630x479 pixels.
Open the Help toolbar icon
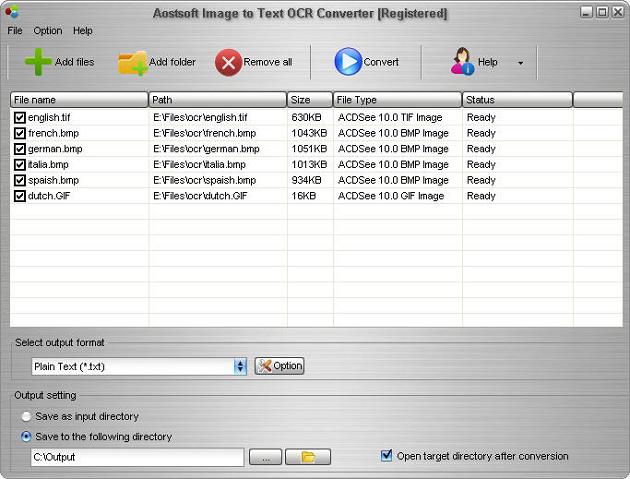point(462,61)
